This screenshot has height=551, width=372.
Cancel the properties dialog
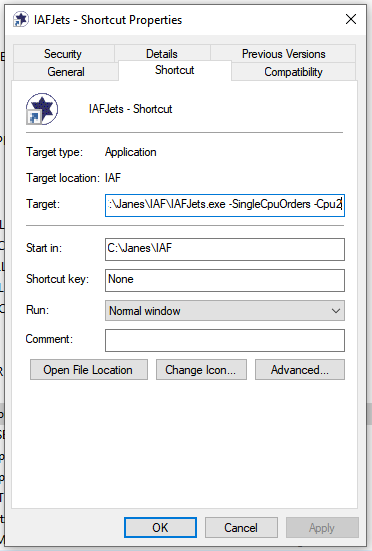click(241, 527)
